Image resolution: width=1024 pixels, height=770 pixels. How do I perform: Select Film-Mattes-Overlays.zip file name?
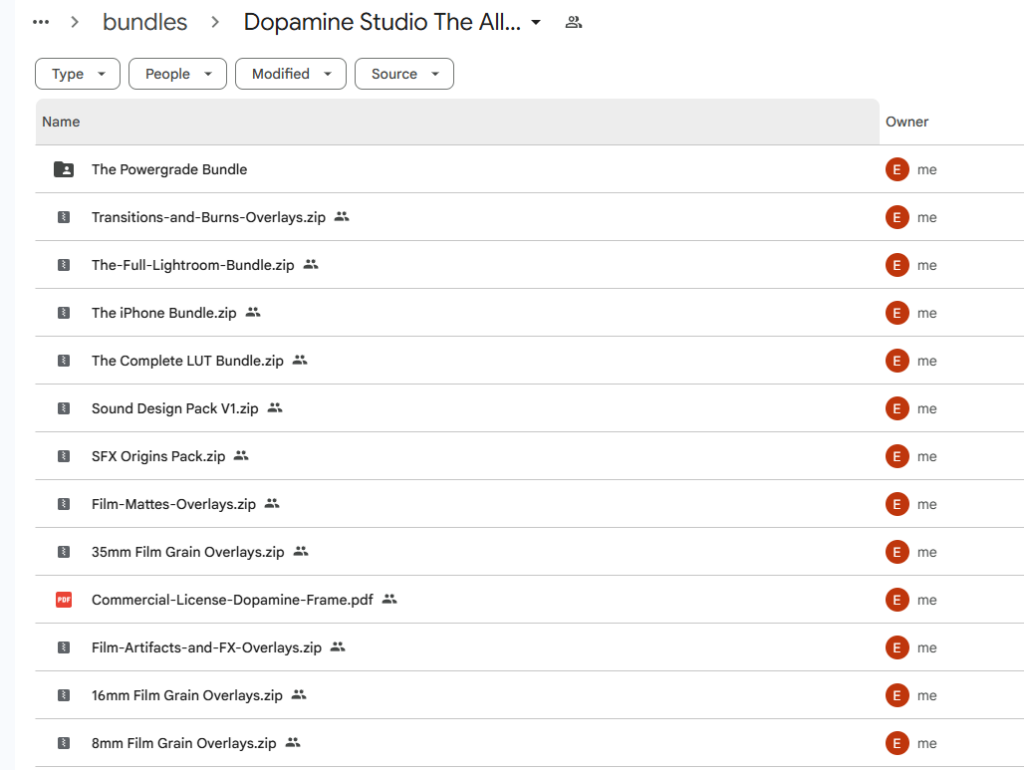coord(174,504)
